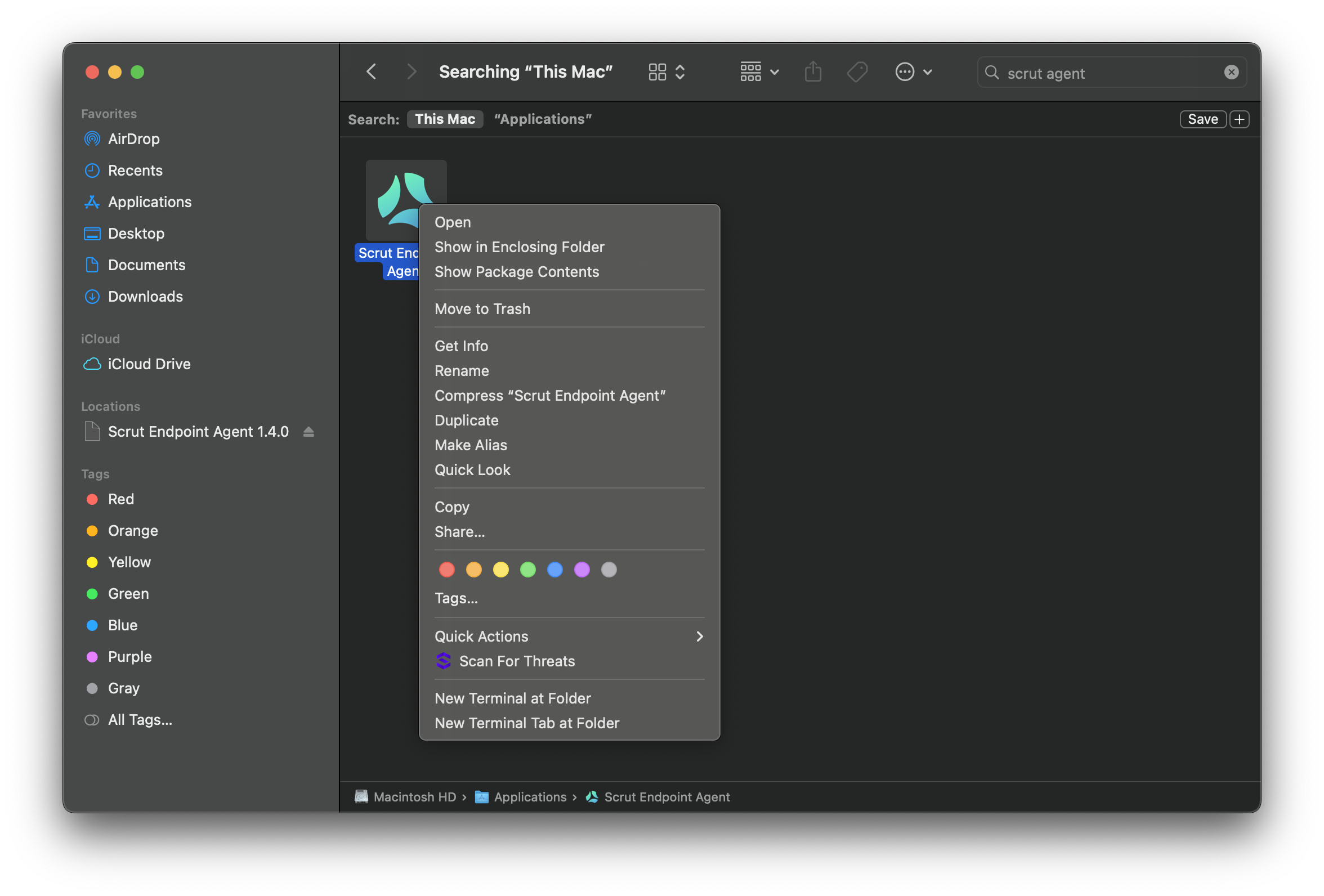Viewport: 1324px width, 896px height.
Task: Apply purple tag color in context menu
Action: (582, 570)
